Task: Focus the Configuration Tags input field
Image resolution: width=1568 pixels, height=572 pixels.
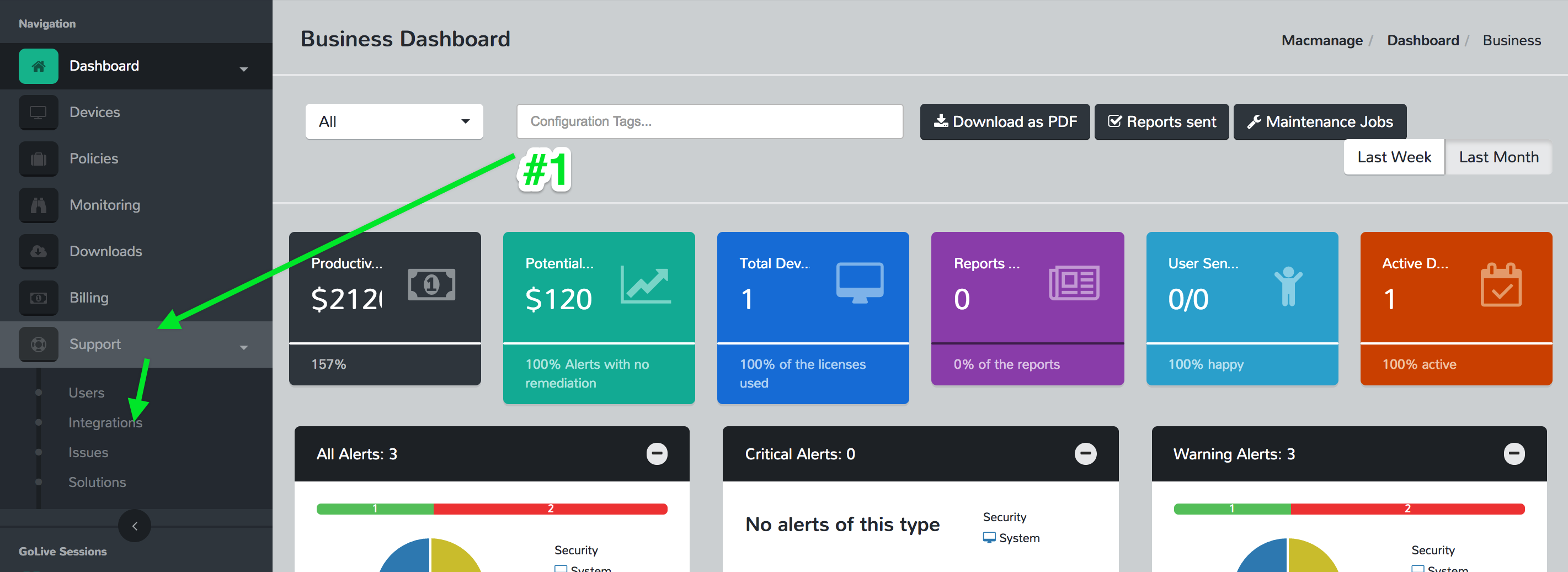Action: 709,121
